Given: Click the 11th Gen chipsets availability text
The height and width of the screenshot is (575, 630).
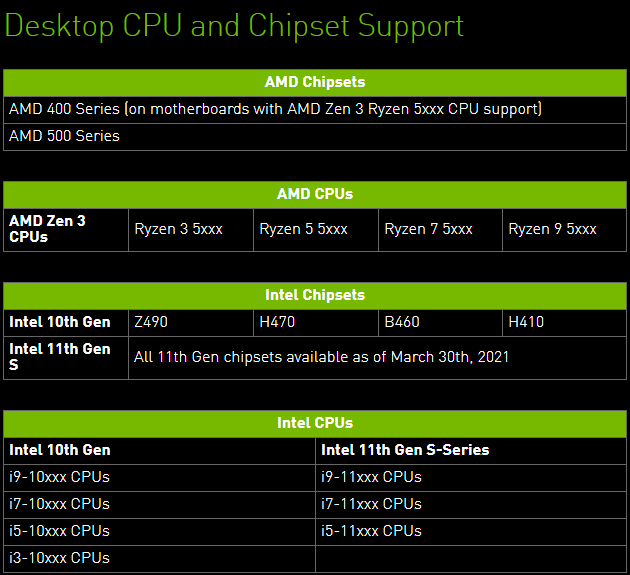Looking at the screenshot, I should tap(322, 356).
